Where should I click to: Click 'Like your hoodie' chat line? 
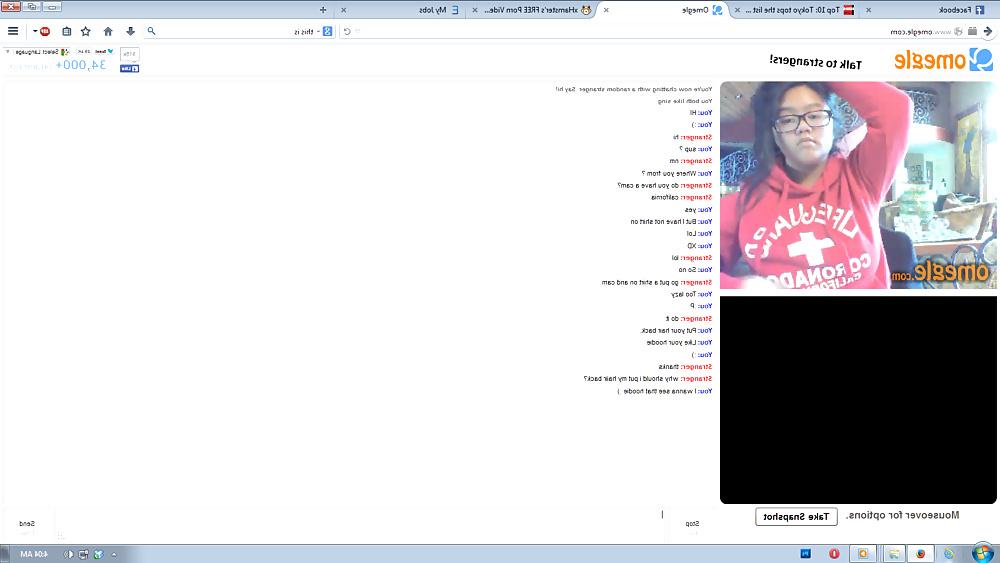click(679, 342)
